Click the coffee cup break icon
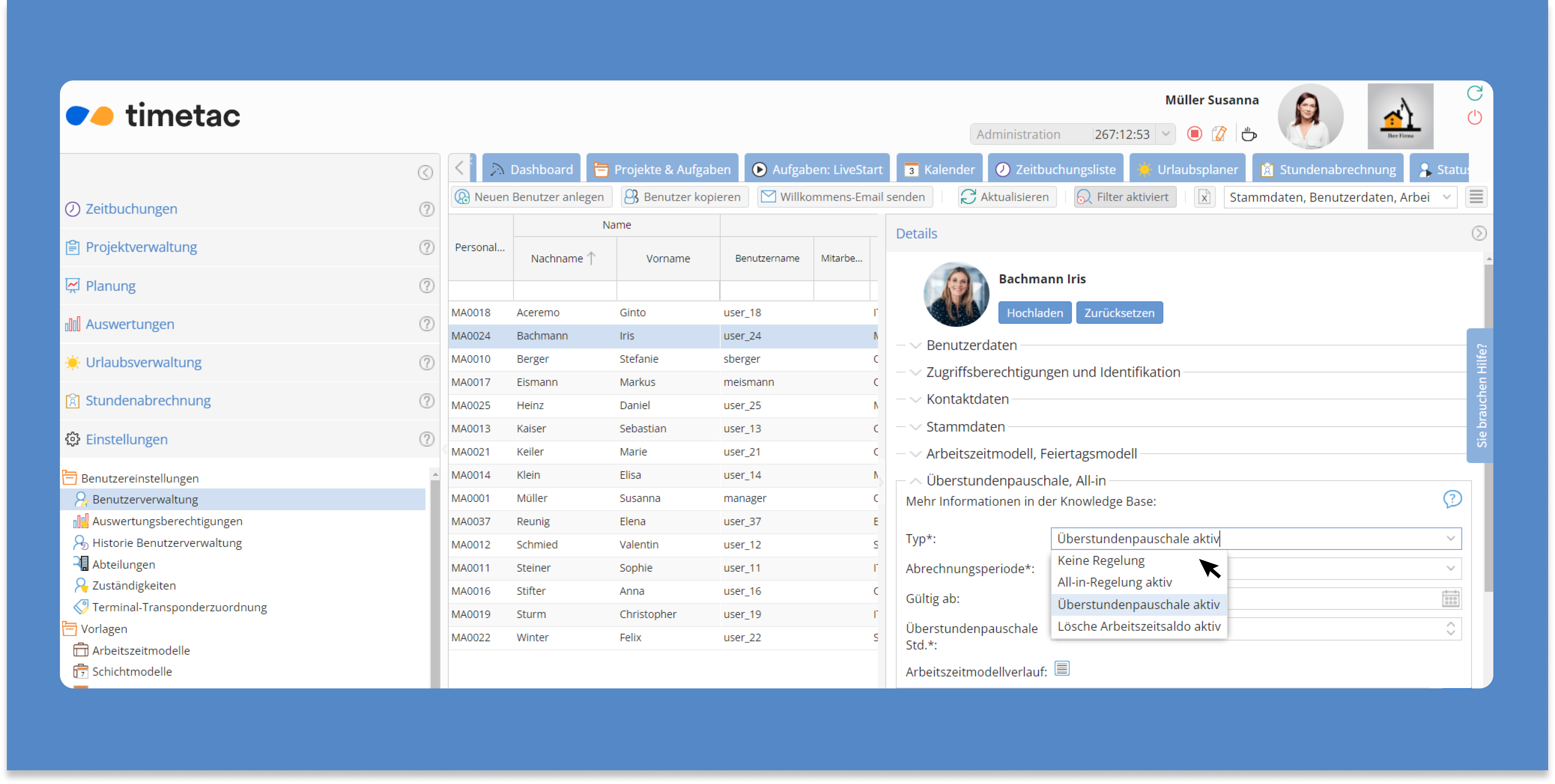Image resolution: width=1555 pixels, height=784 pixels. 1248,134
